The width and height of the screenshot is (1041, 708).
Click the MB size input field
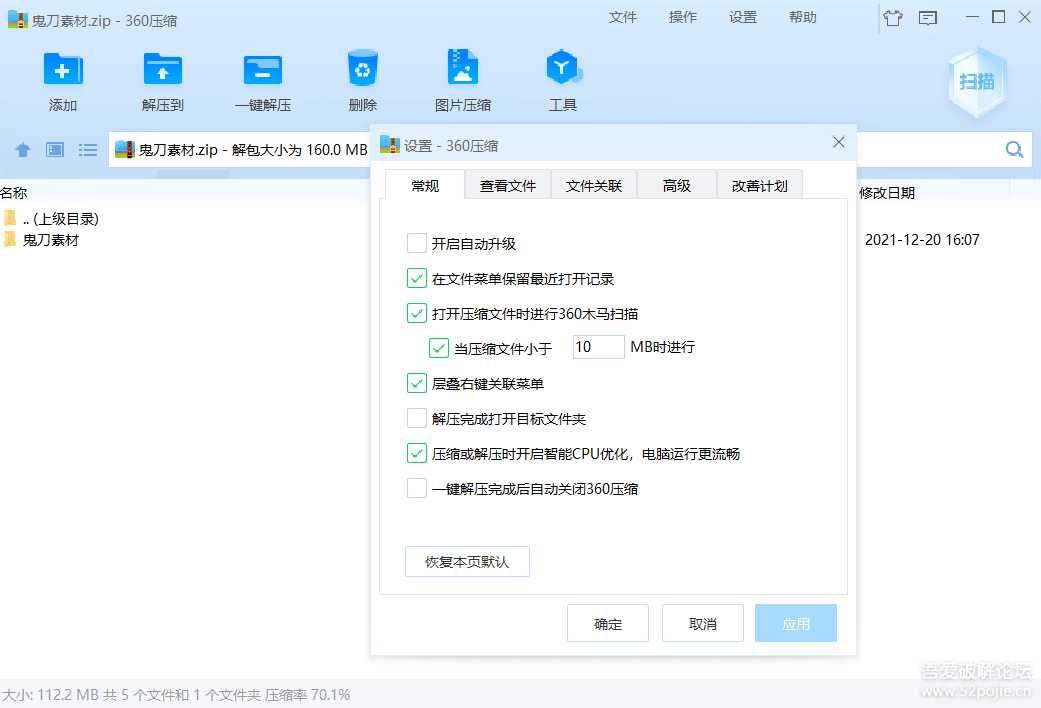[x=598, y=348]
